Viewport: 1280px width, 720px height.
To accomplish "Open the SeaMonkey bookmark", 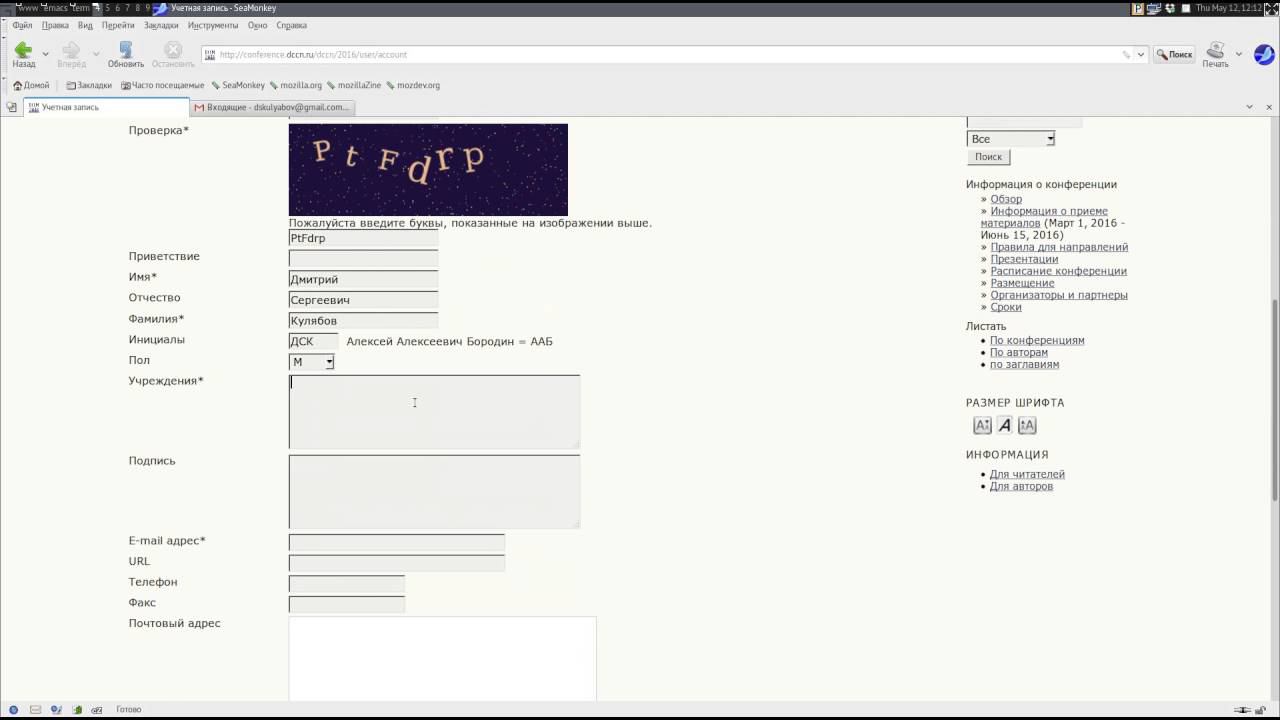I will 238,85.
